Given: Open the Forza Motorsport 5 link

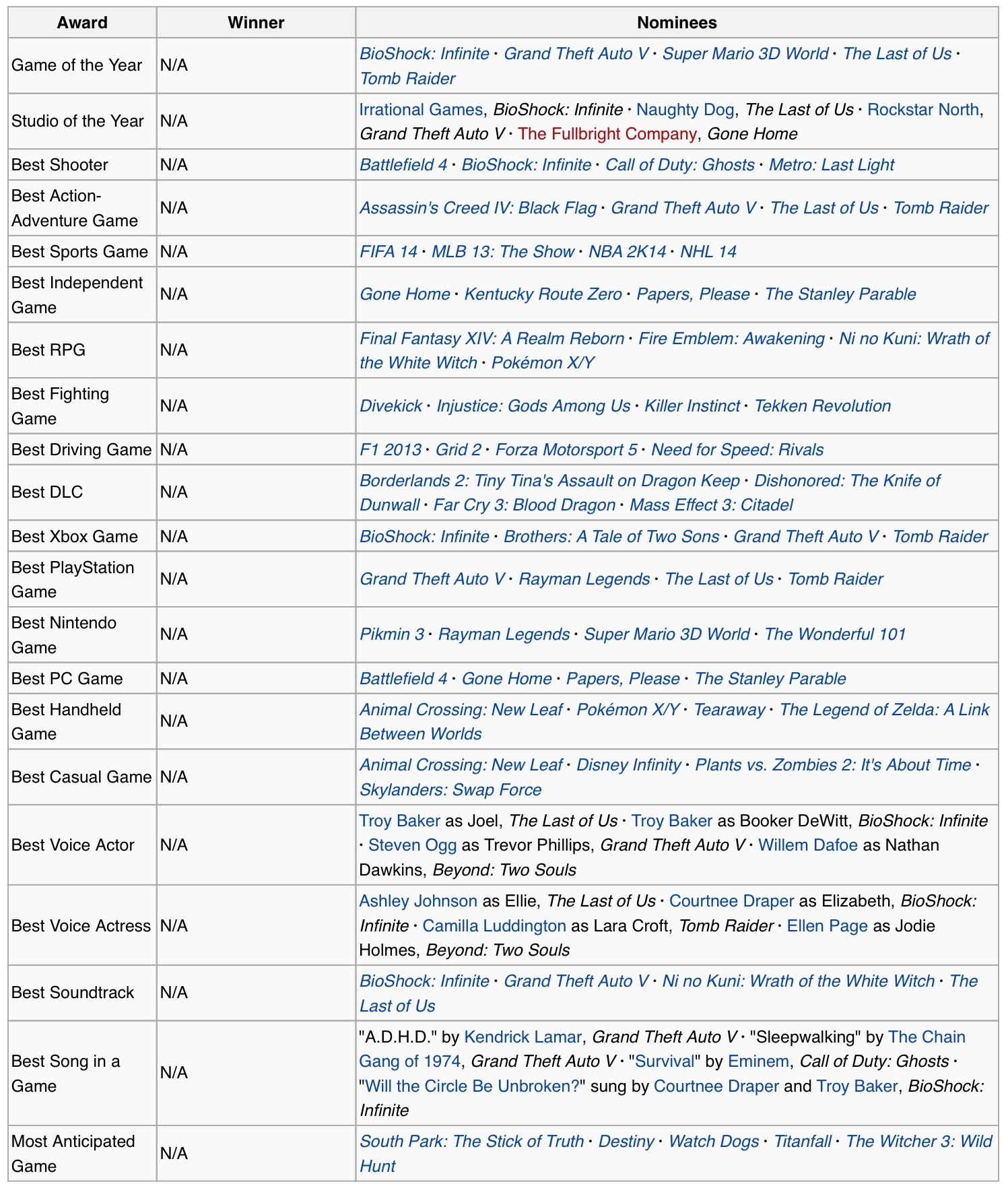Looking at the screenshot, I should [566, 450].
